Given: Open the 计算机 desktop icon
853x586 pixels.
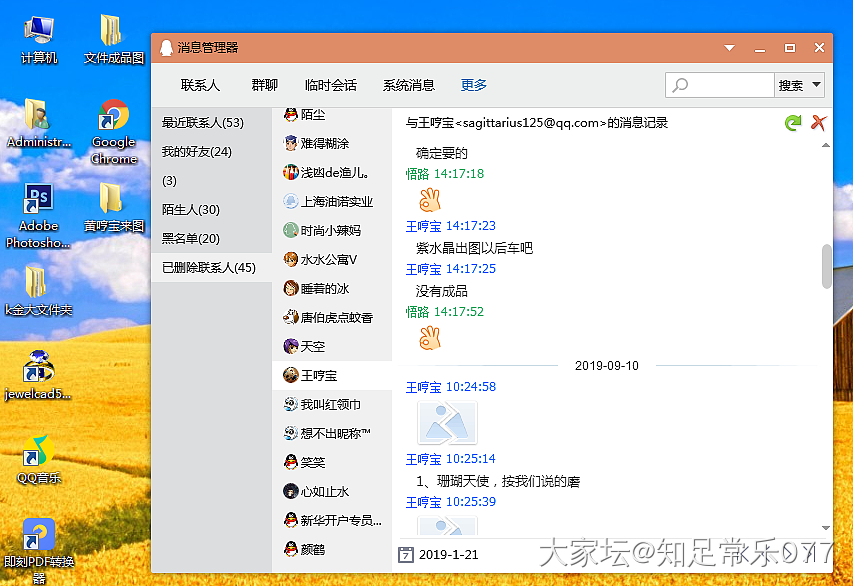Looking at the screenshot, I should 39,39.
